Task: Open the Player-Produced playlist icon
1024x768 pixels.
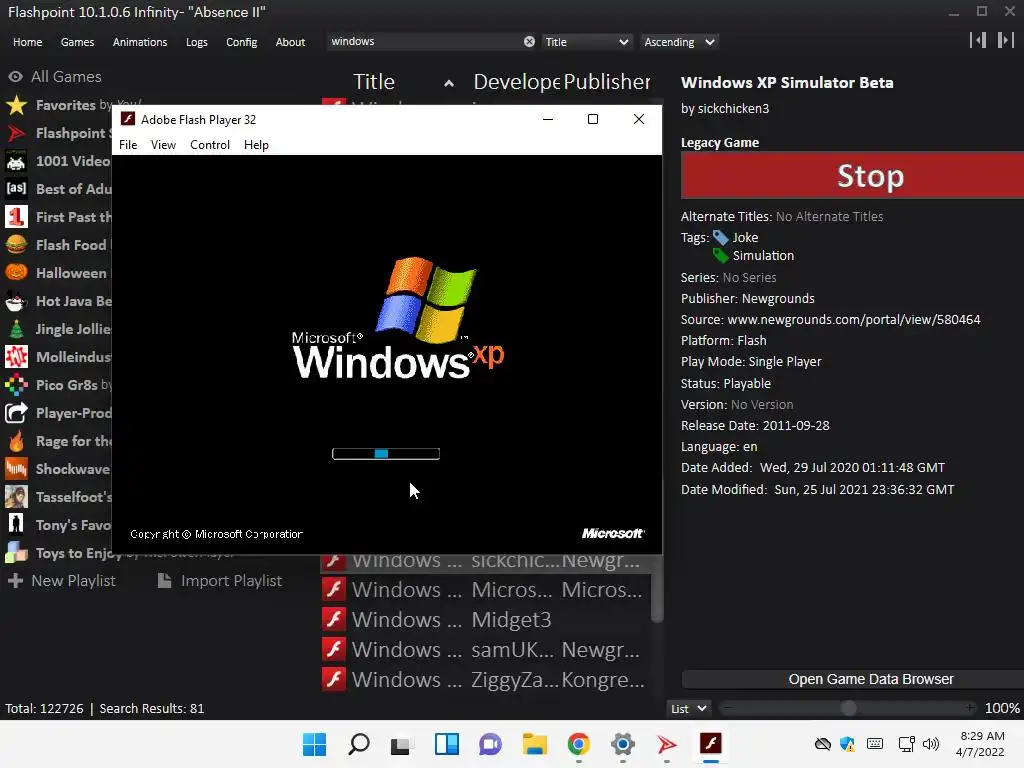Action: 16,413
